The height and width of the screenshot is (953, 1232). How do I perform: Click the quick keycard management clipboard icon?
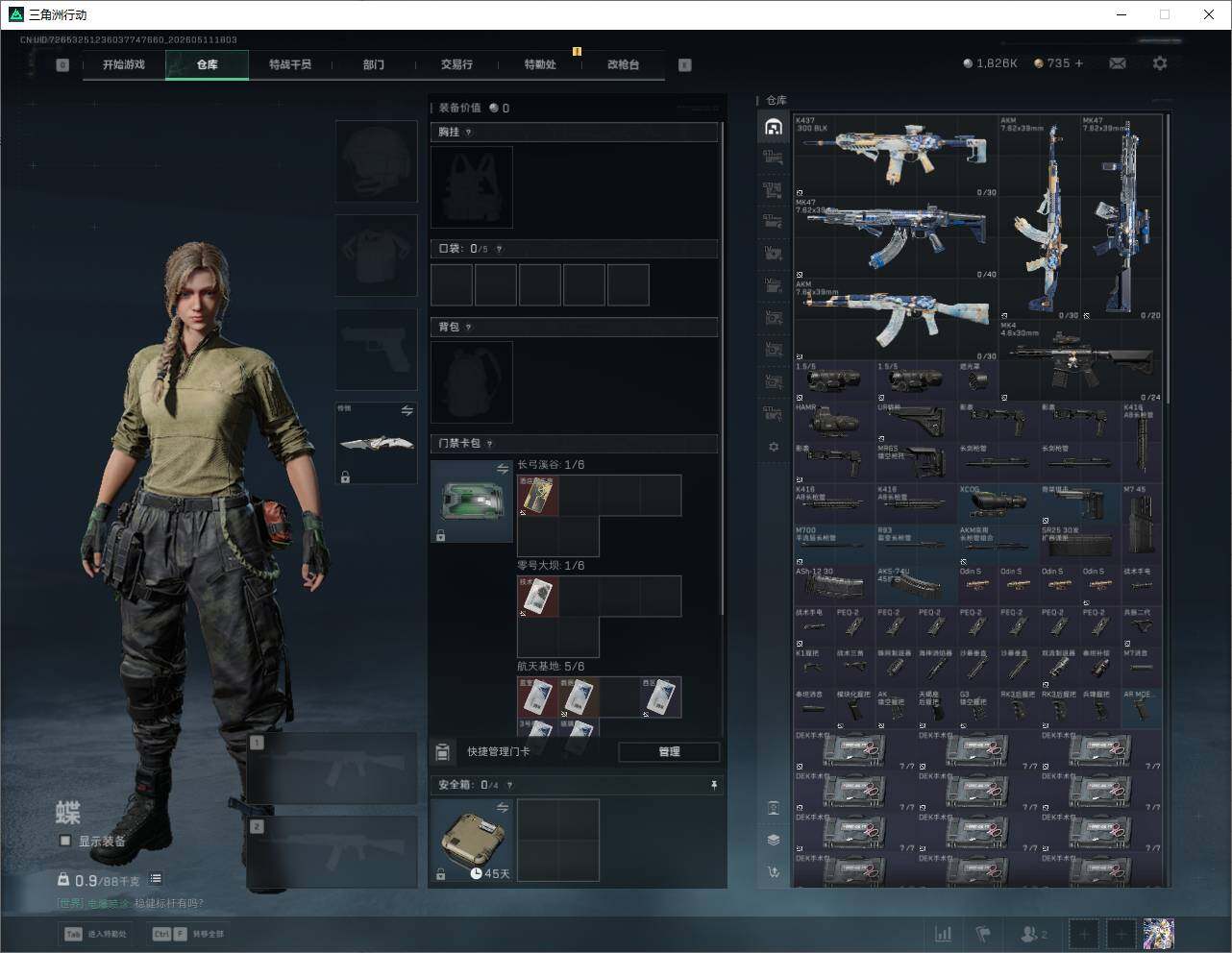[443, 751]
